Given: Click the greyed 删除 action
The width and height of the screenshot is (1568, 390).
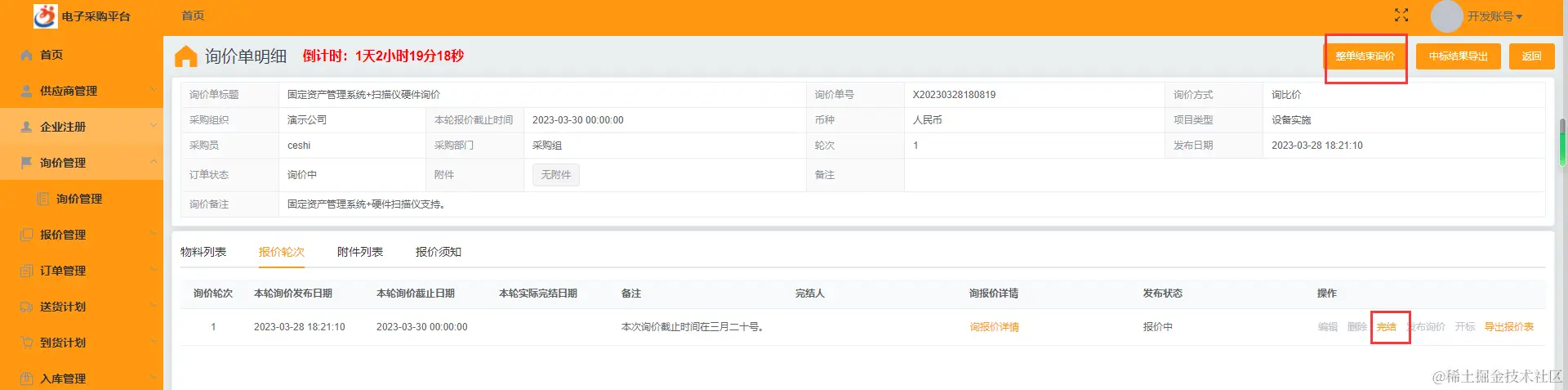Looking at the screenshot, I should (x=1357, y=327).
